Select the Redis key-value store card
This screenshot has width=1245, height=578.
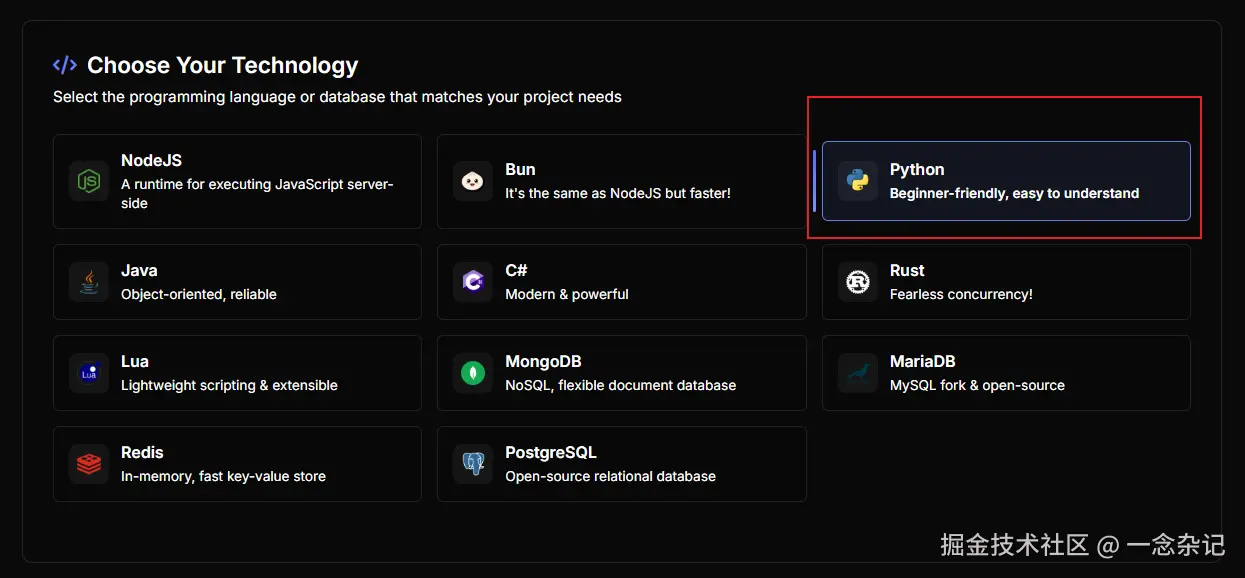[237, 464]
